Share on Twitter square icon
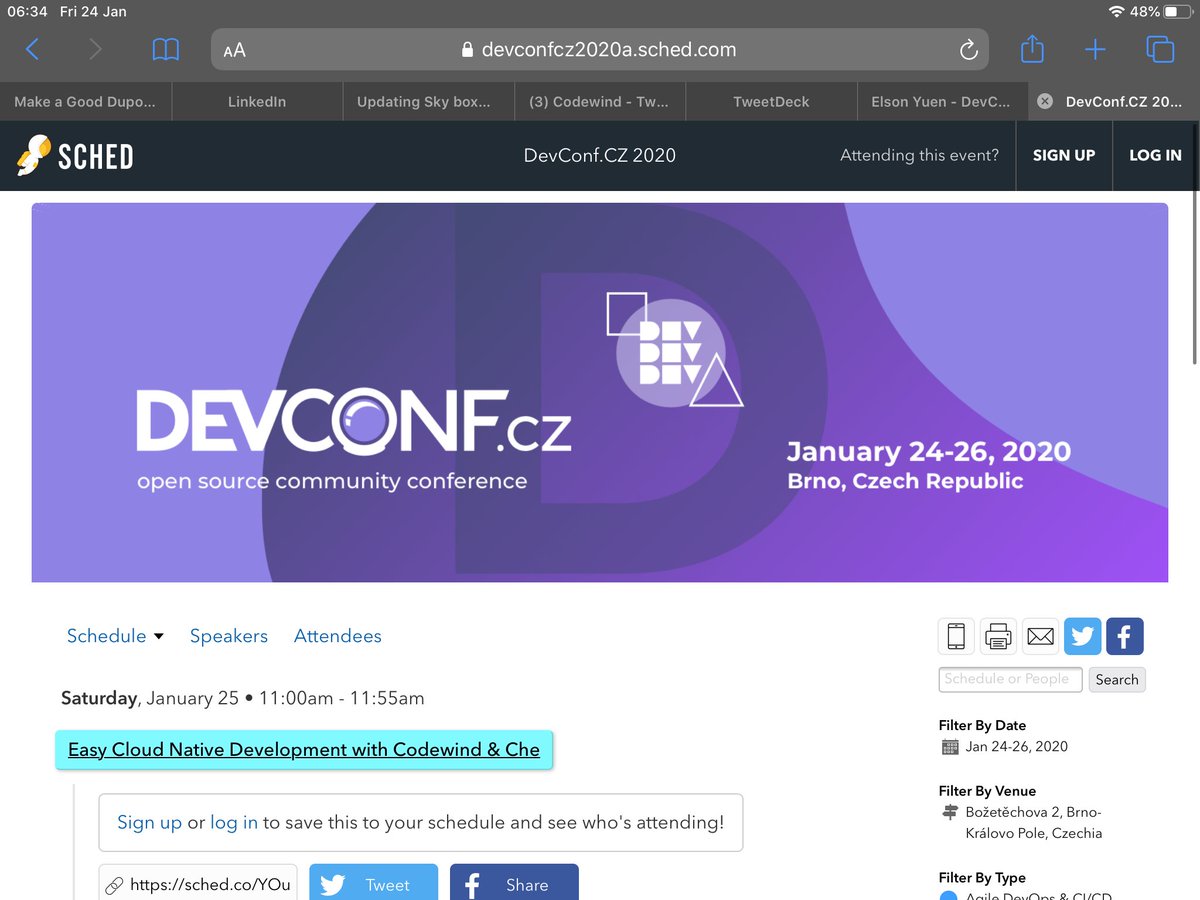This screenshot has height=900, width=1200. pos(1082,636)
